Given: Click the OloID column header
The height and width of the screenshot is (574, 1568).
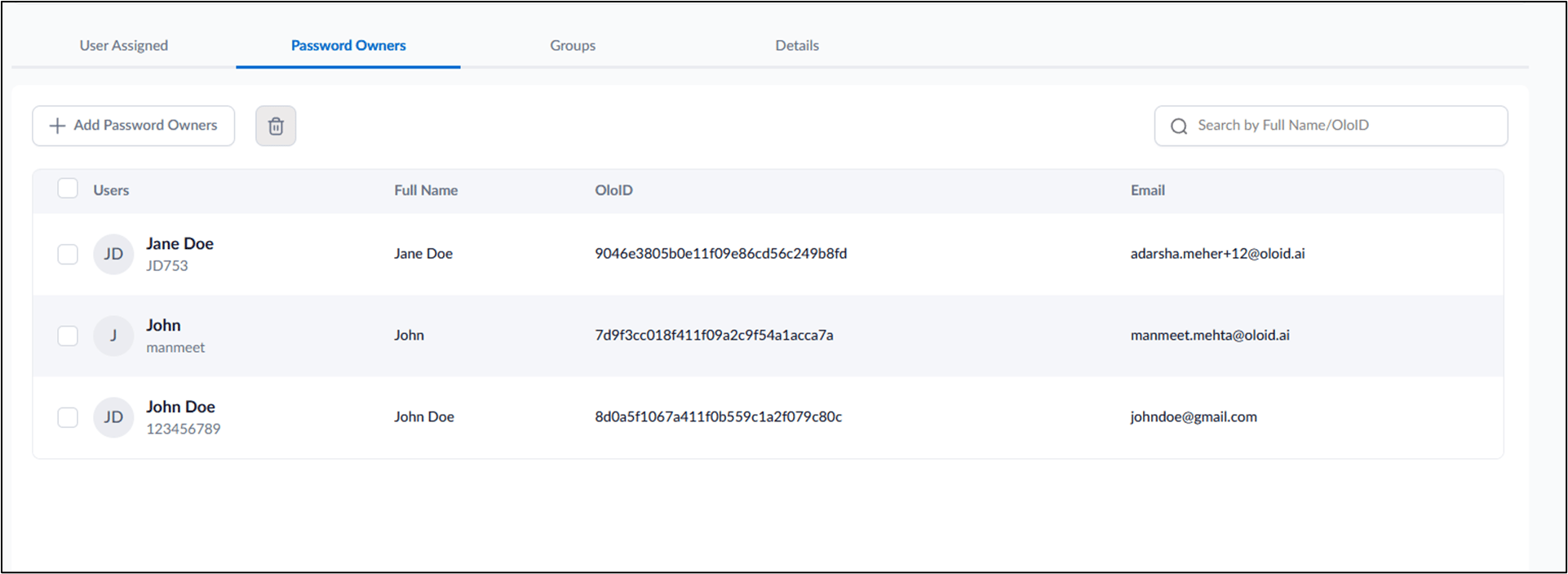Looking at the screenshot, I should pos(613,190).
